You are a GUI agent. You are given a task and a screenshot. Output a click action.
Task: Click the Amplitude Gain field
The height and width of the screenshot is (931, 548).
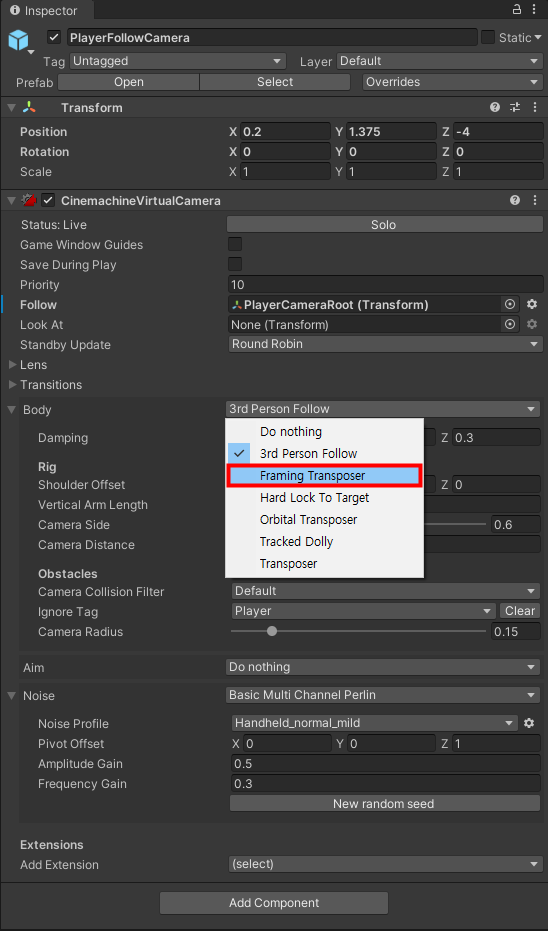point(385,764)
